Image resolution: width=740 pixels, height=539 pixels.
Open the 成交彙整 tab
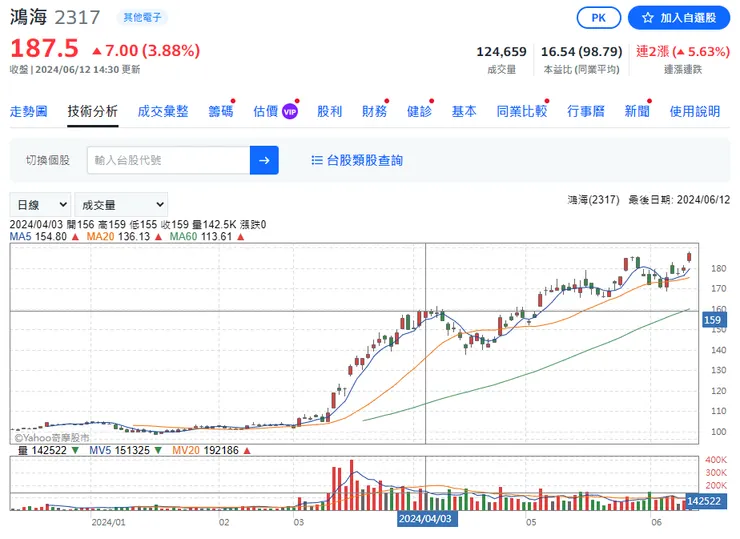tap(163, 111)
